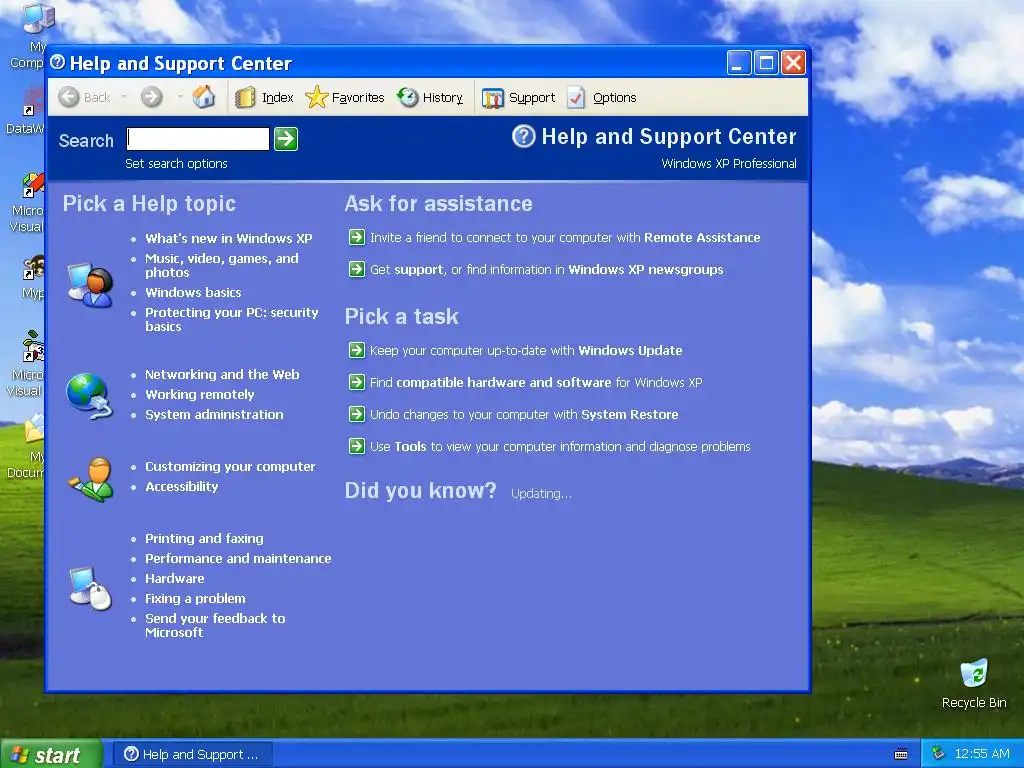Open compatible hardware and software link
This screenshot has height=768, width=1024.
[536, 383]
